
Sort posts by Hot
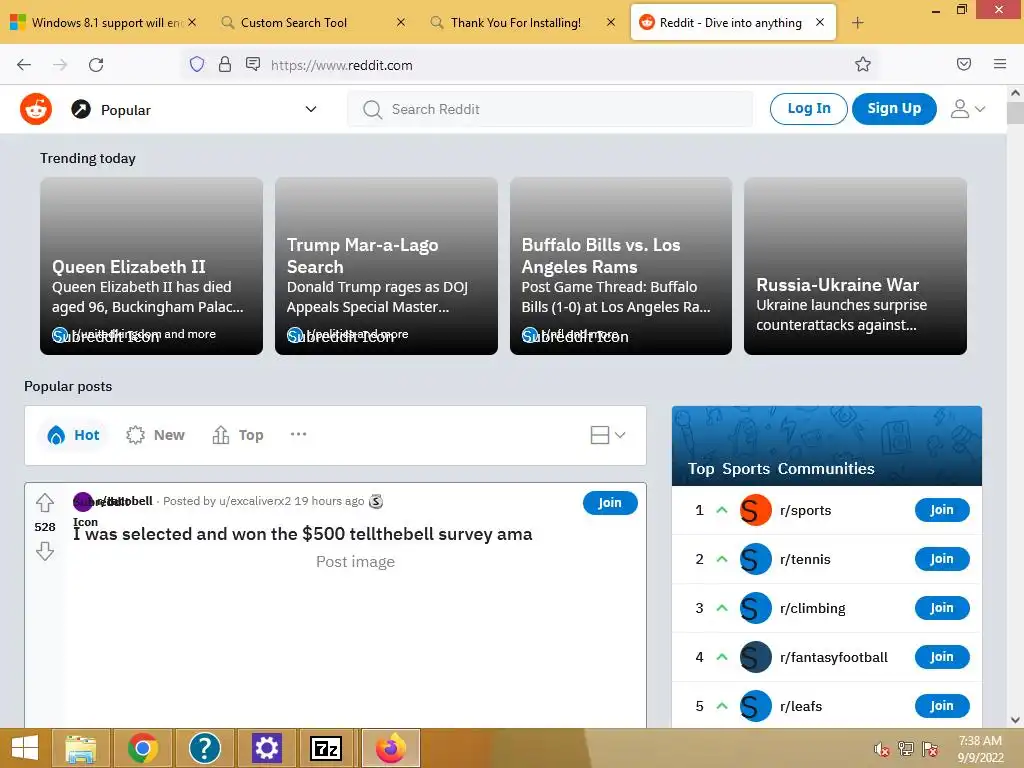(x=74, y=435)
